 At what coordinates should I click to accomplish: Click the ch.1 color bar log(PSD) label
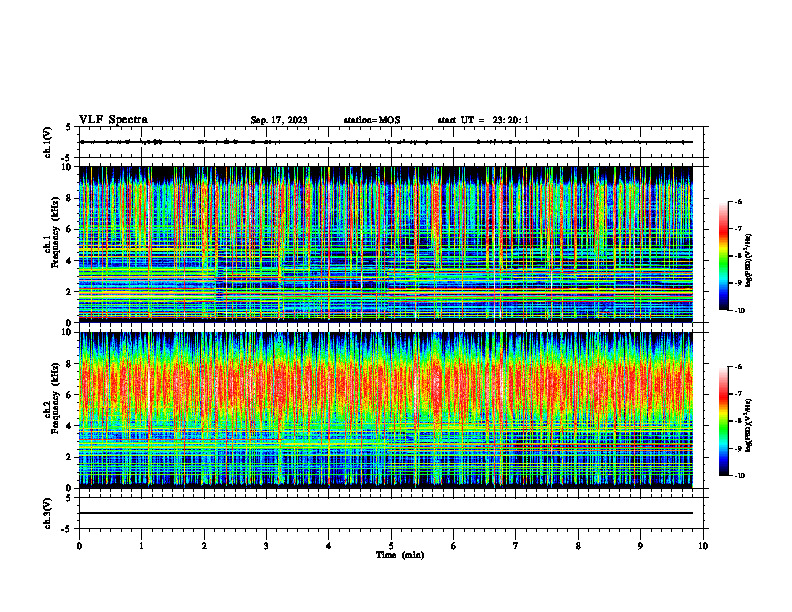coord(749,261)
